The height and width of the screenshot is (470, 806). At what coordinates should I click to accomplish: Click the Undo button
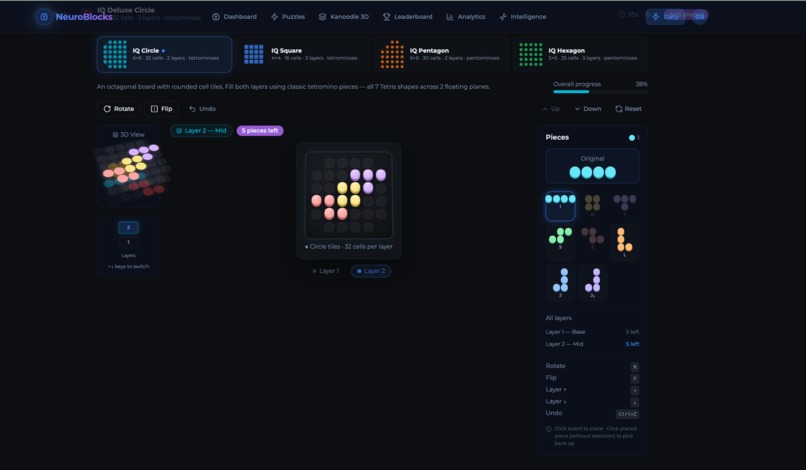(x=202, y=109)
